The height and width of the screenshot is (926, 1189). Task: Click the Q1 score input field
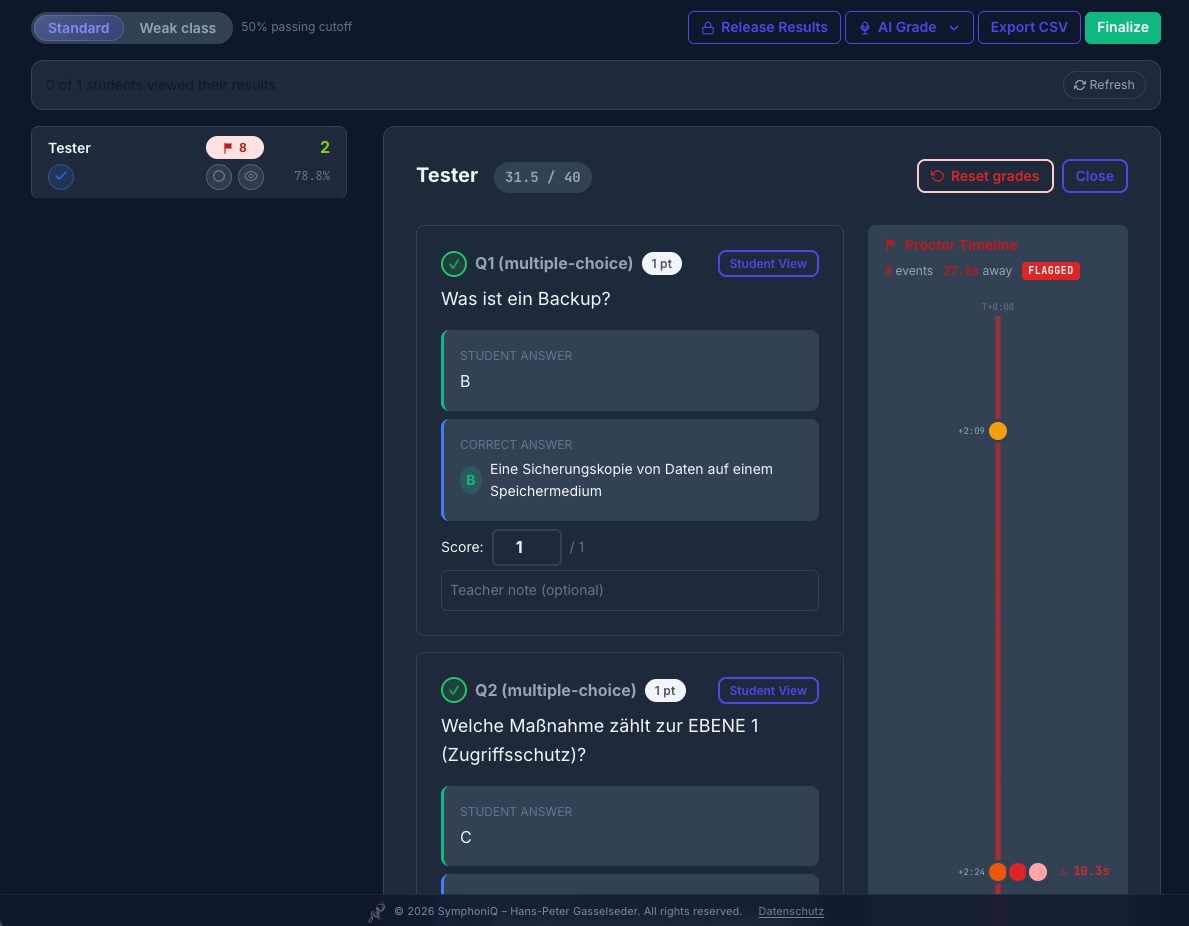(527, 547)
